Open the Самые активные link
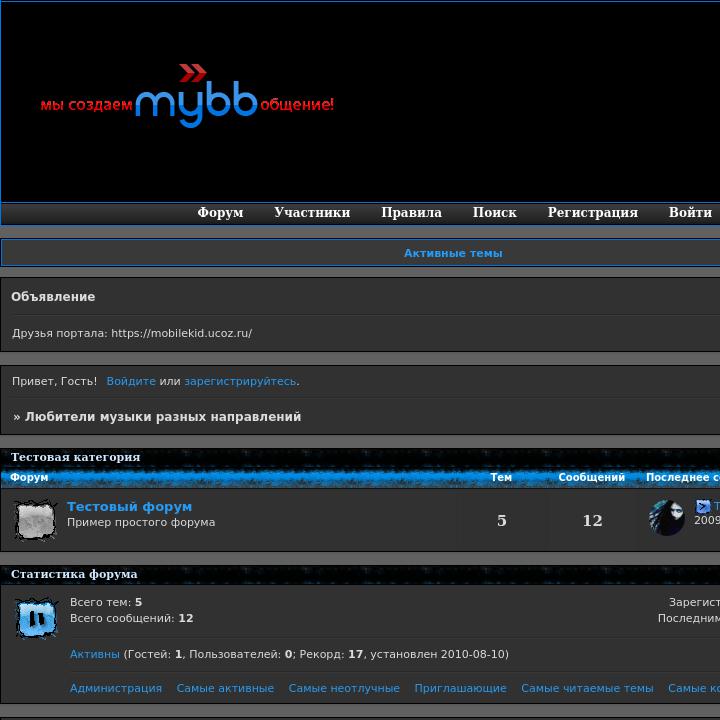 click(x=225, y=688)
